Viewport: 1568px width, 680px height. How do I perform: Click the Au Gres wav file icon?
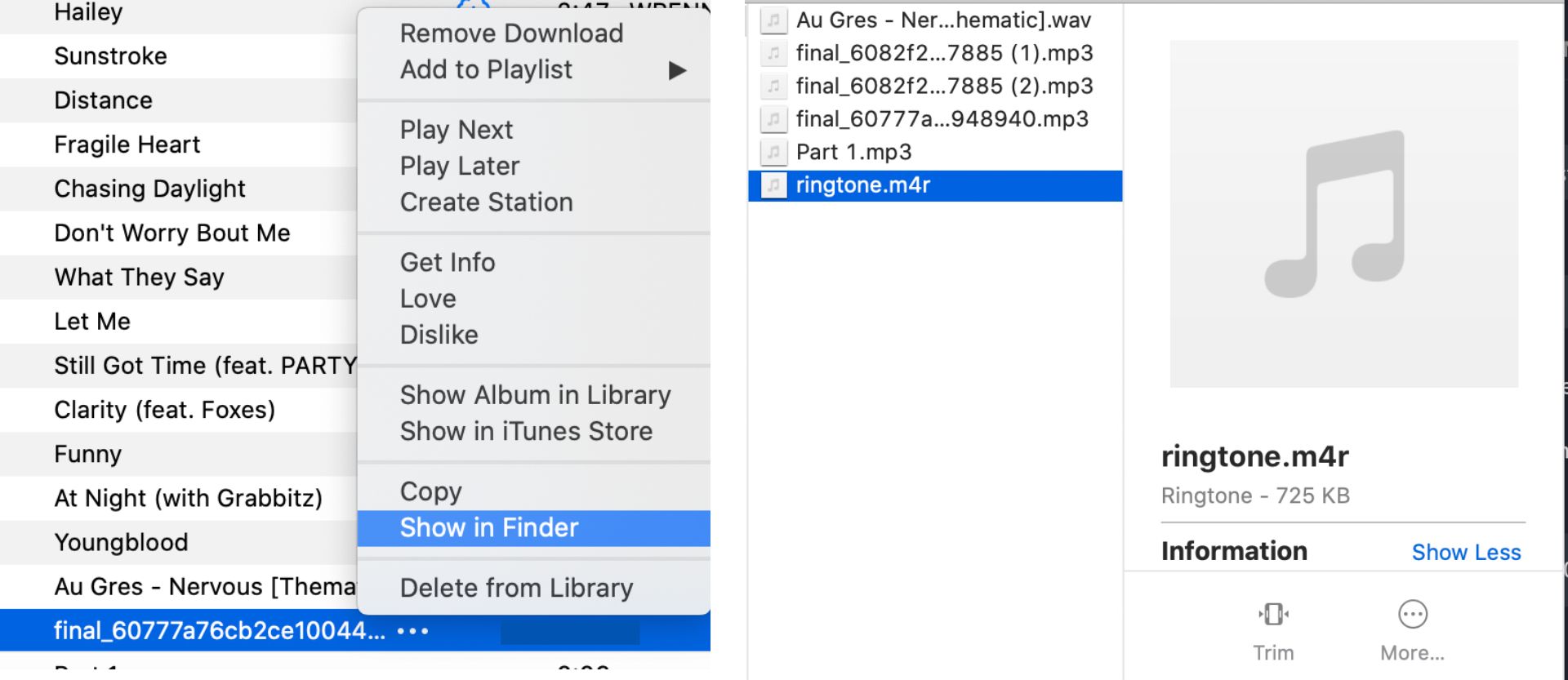pos(773,20)
